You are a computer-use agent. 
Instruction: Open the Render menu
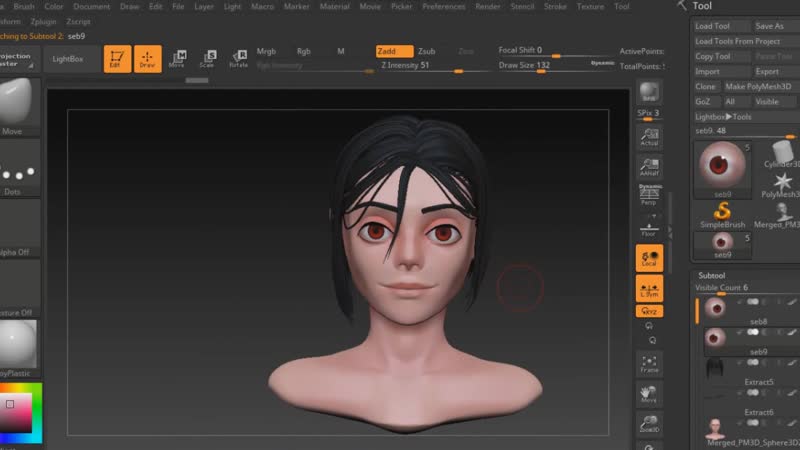coord(488,7)
